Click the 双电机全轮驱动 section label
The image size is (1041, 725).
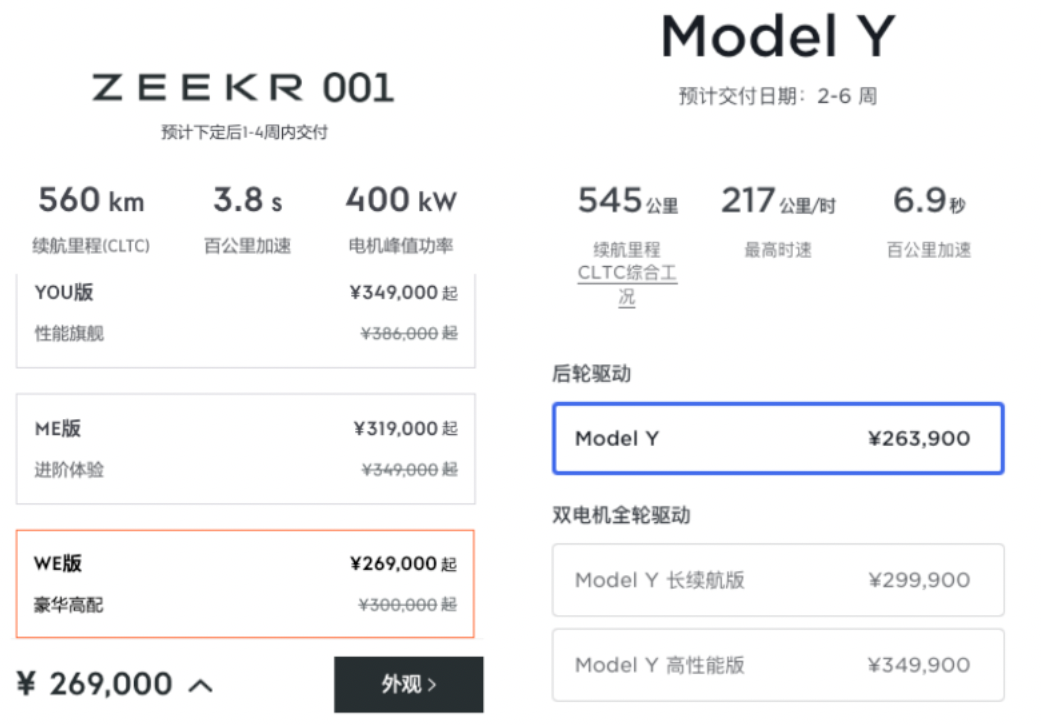[621, 516]
